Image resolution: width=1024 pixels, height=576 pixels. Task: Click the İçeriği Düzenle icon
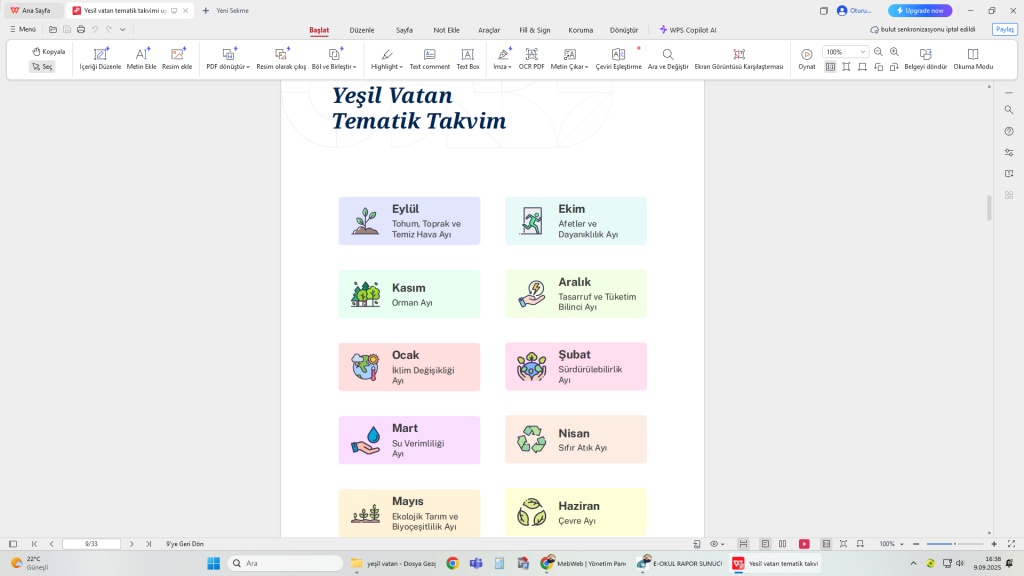point(100,54)
